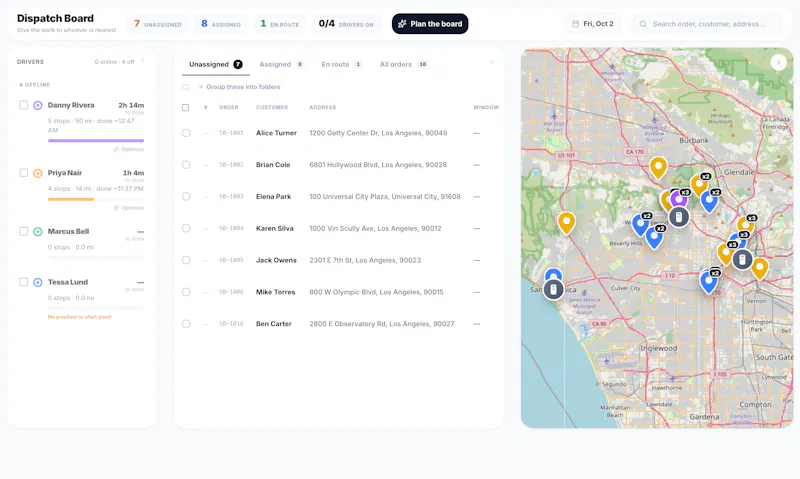Toggle the checkbox beside Group these into folders

(186, 87)
